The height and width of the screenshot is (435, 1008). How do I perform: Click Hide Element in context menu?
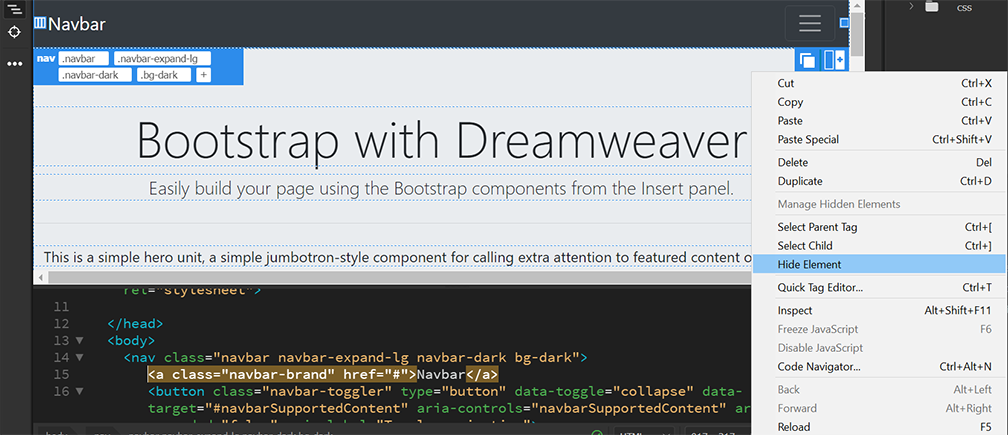coord(878,264)
